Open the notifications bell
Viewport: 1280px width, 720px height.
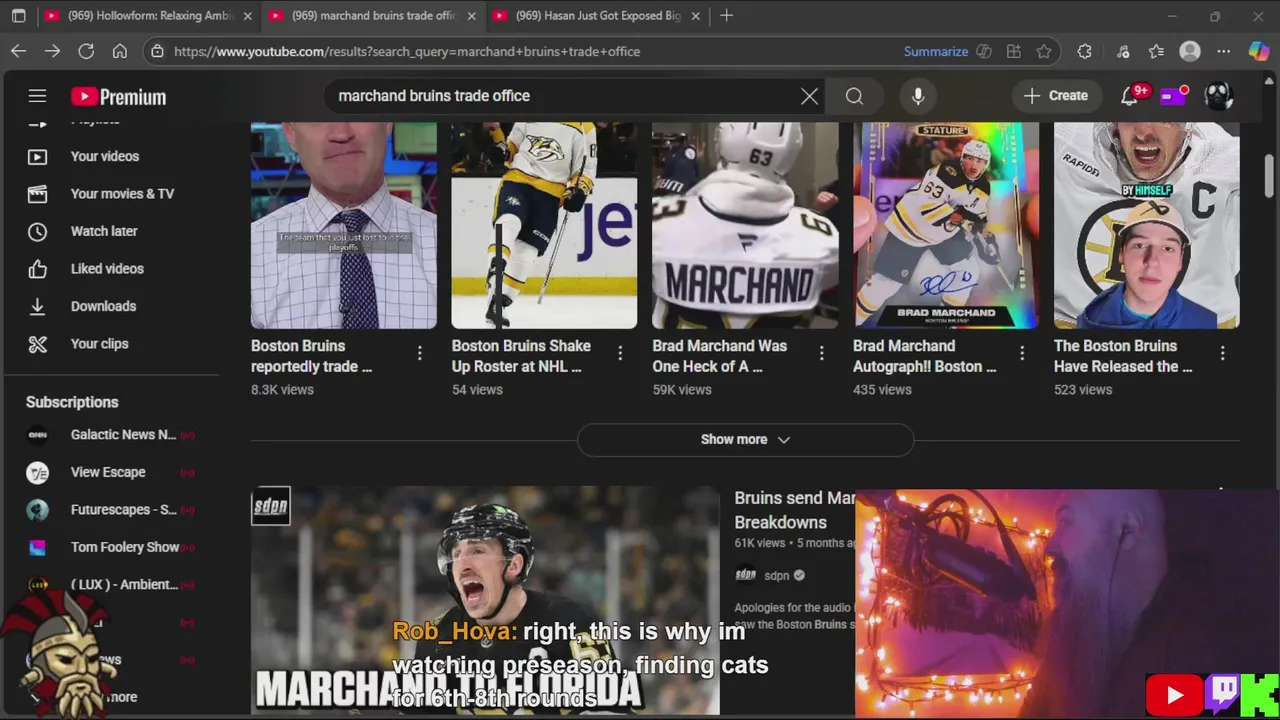(1129, 96)
